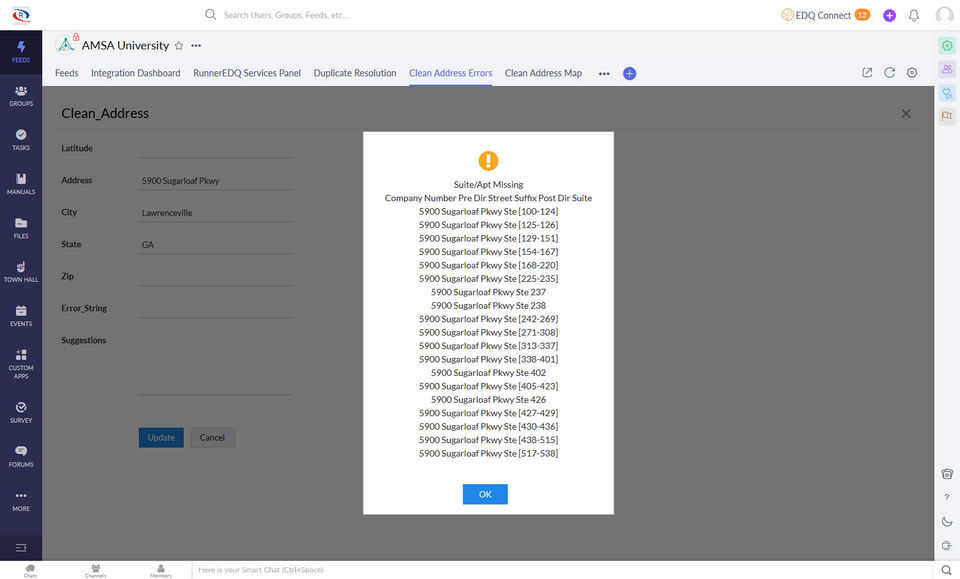
Task: Select suggestion Ste [517-538]
Action: (489, 454)
